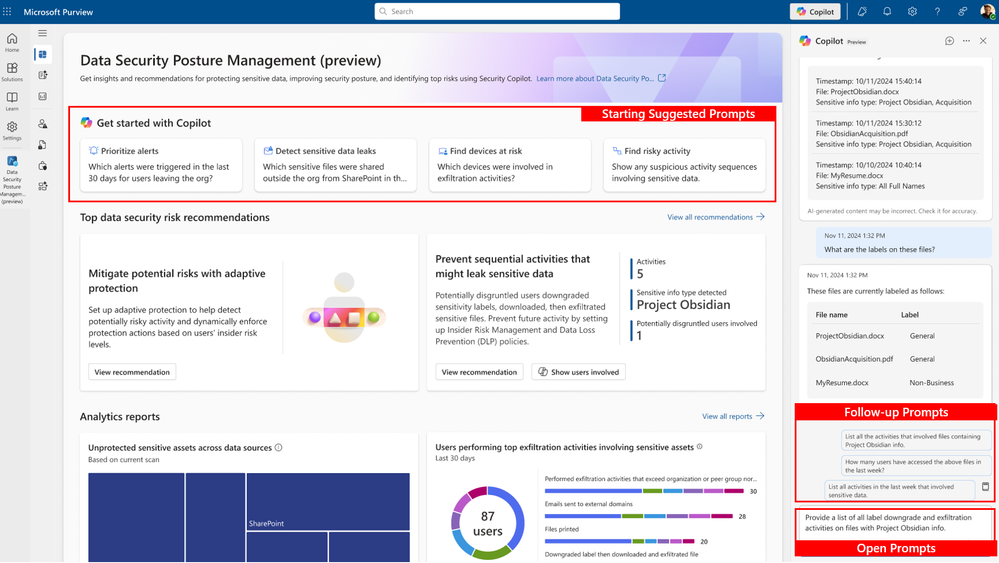Viewport: 999px width, 563px height.
Task: Select Prioritize alerts prompt card
Action: [x=161, y=165]
